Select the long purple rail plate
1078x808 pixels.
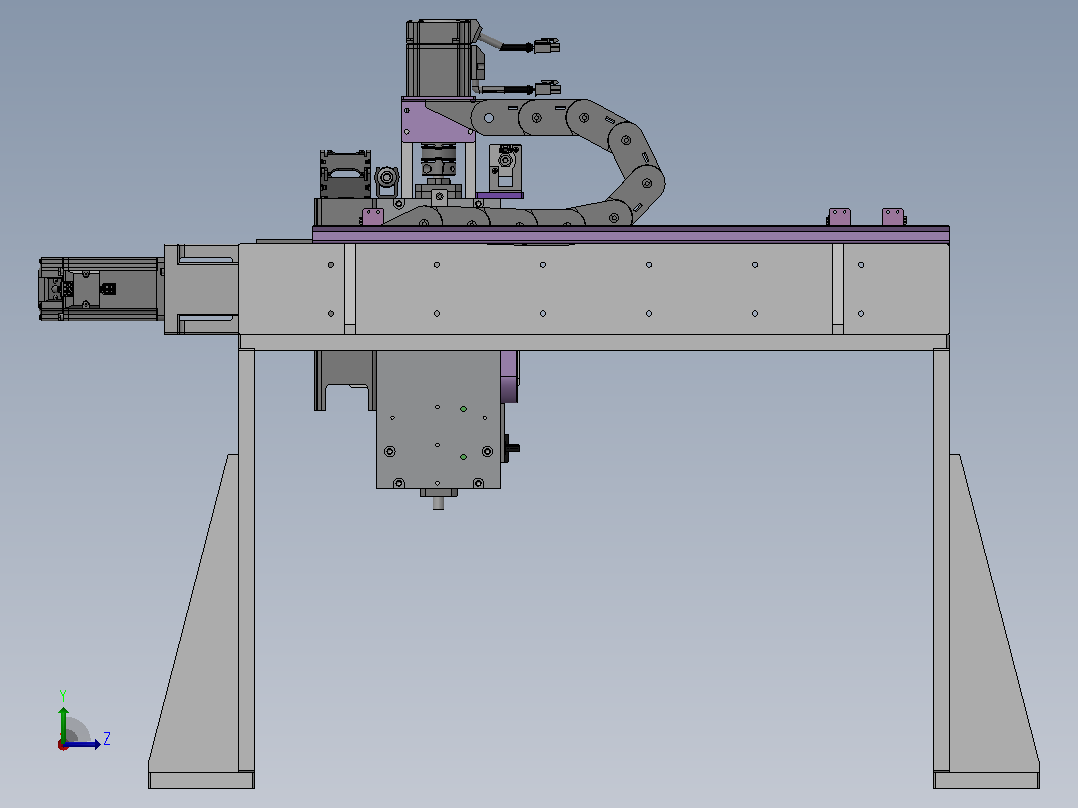[x=630, y=234]
